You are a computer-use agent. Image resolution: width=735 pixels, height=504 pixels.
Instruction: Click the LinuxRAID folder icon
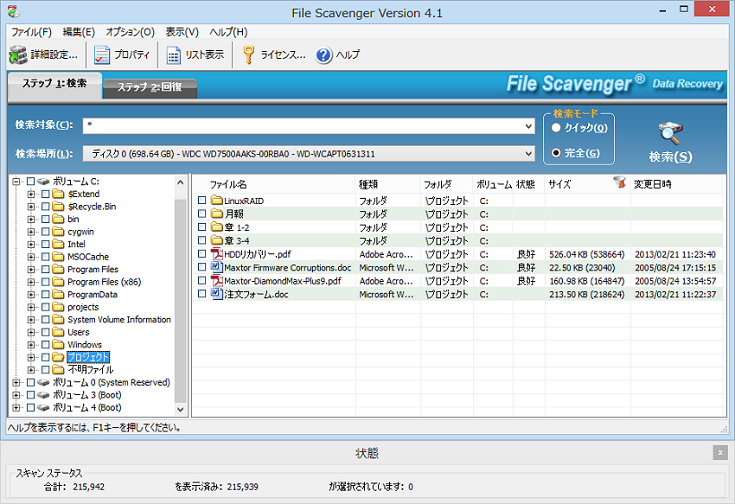[216, 200]
